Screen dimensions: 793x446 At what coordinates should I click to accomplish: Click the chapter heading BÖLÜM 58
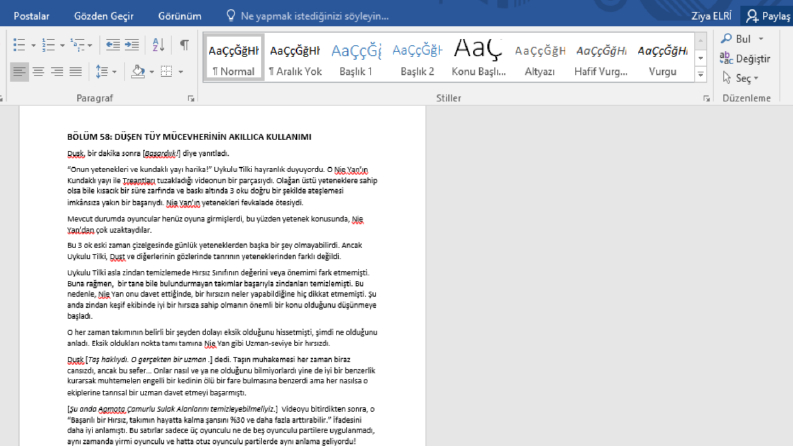[x=189, y=137]
